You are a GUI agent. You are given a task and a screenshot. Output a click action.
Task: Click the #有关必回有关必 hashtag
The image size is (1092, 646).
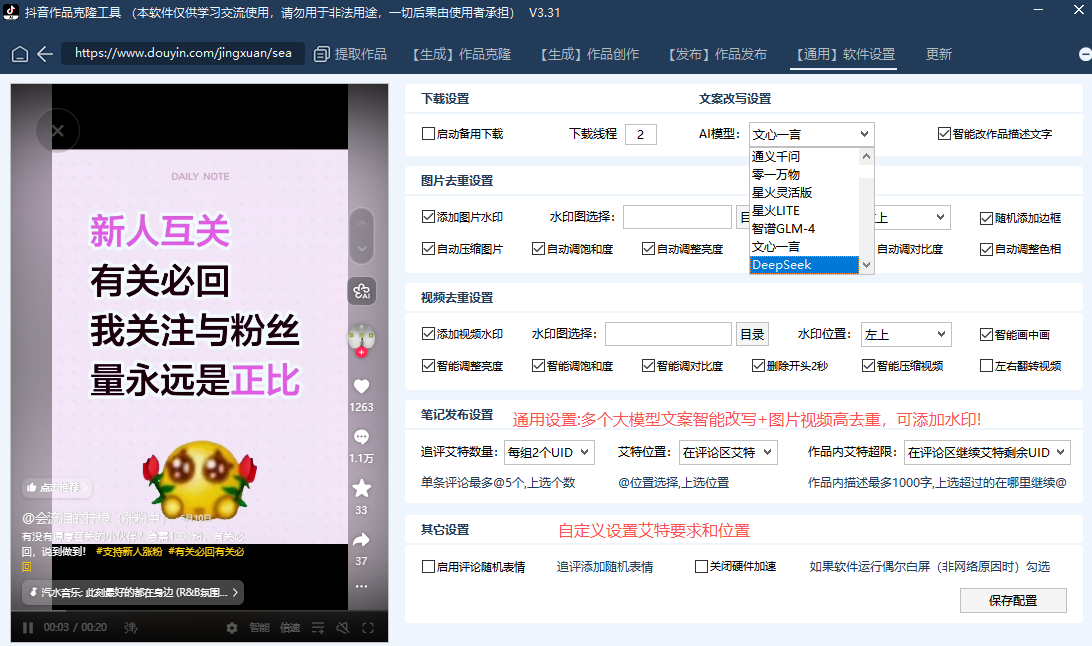click(x=206, y=551)
